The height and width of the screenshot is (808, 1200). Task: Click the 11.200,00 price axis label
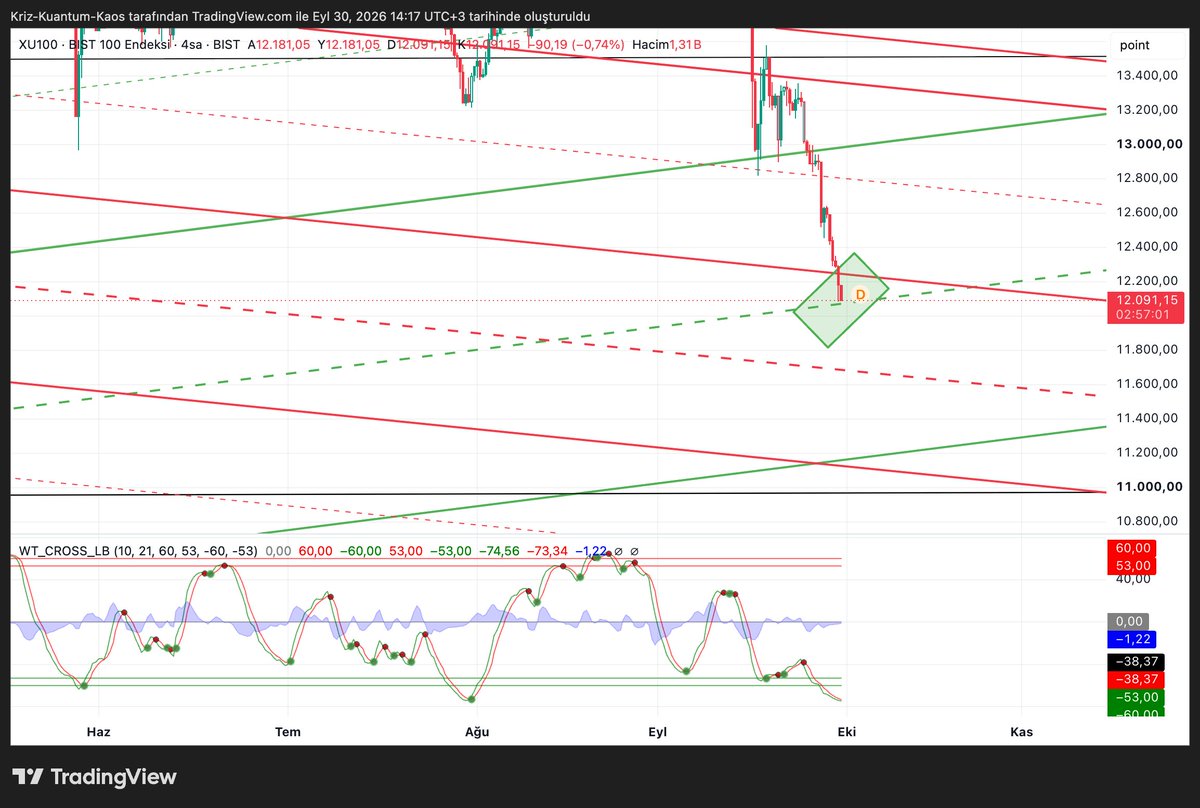pos(1148,452)
